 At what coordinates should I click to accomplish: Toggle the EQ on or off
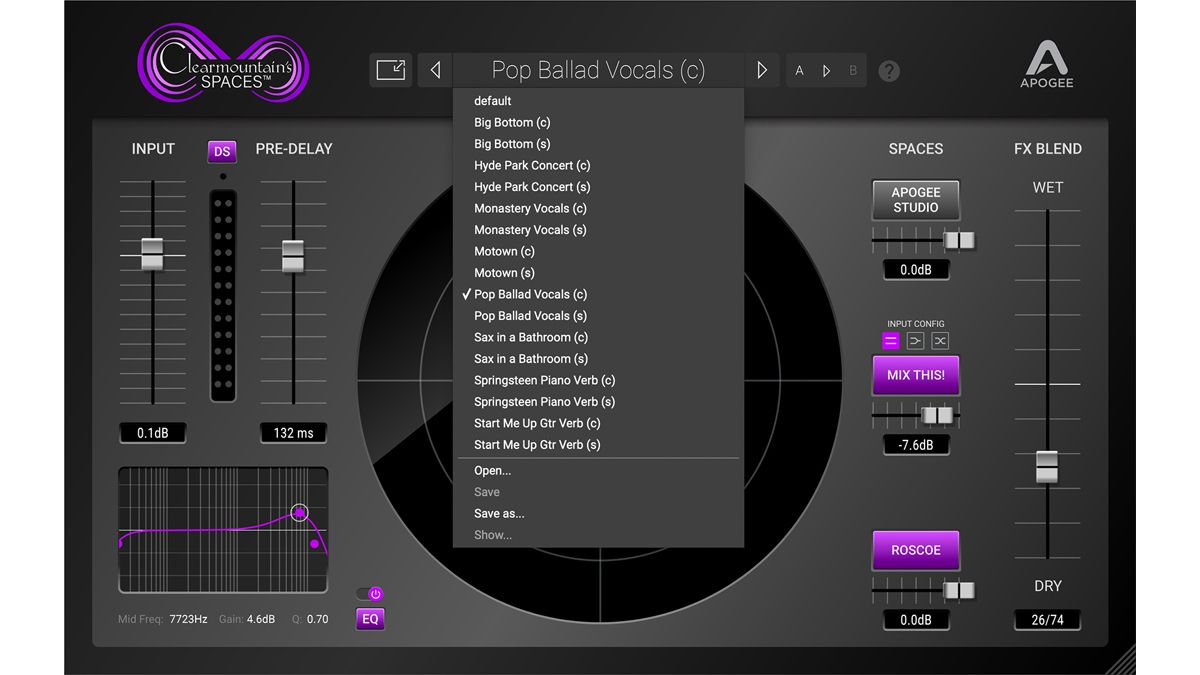[x=369, y=618]
